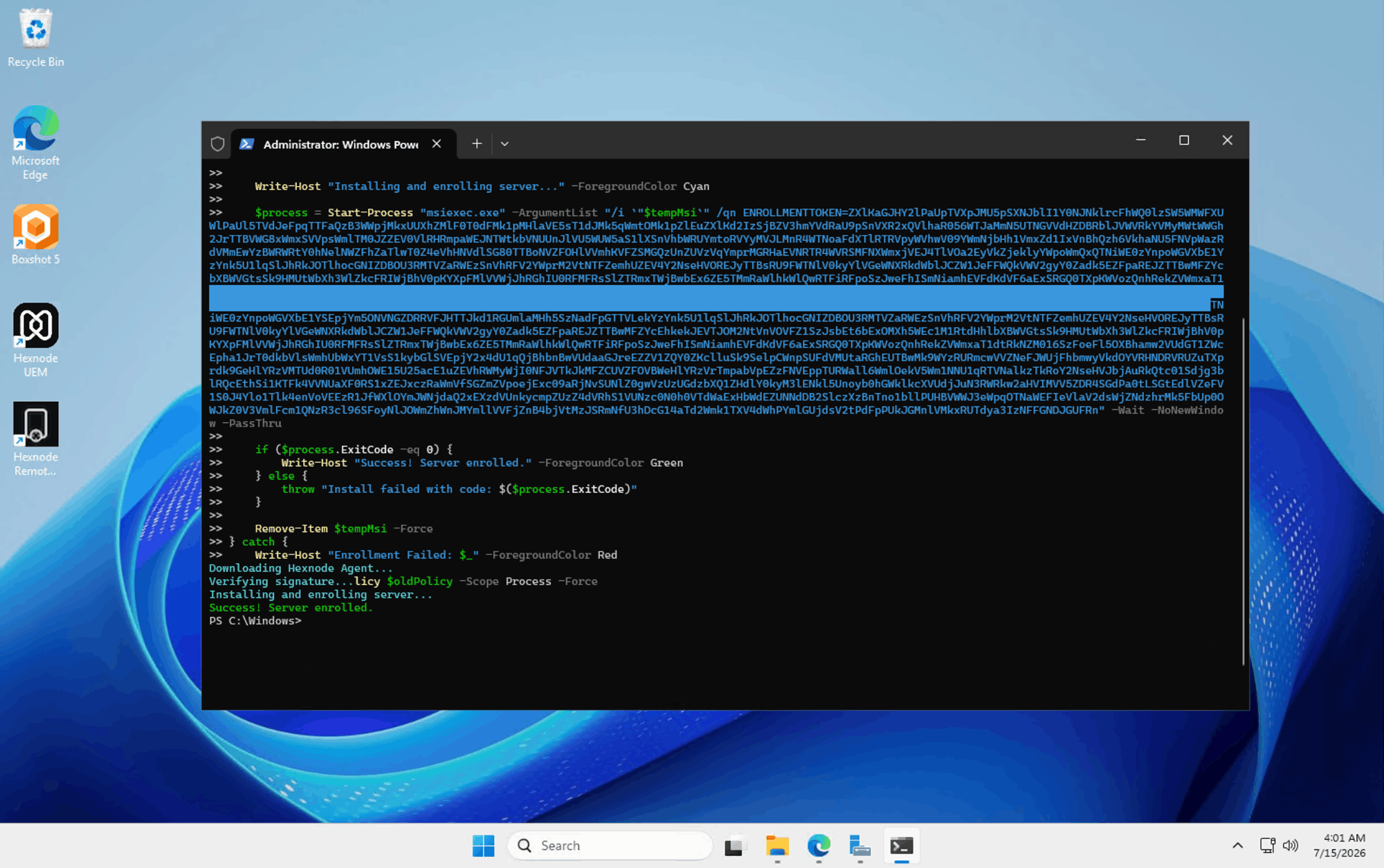Screen dimensions: 1384x868
Task: Close the Windows Terminal window
Action: 1228,140
